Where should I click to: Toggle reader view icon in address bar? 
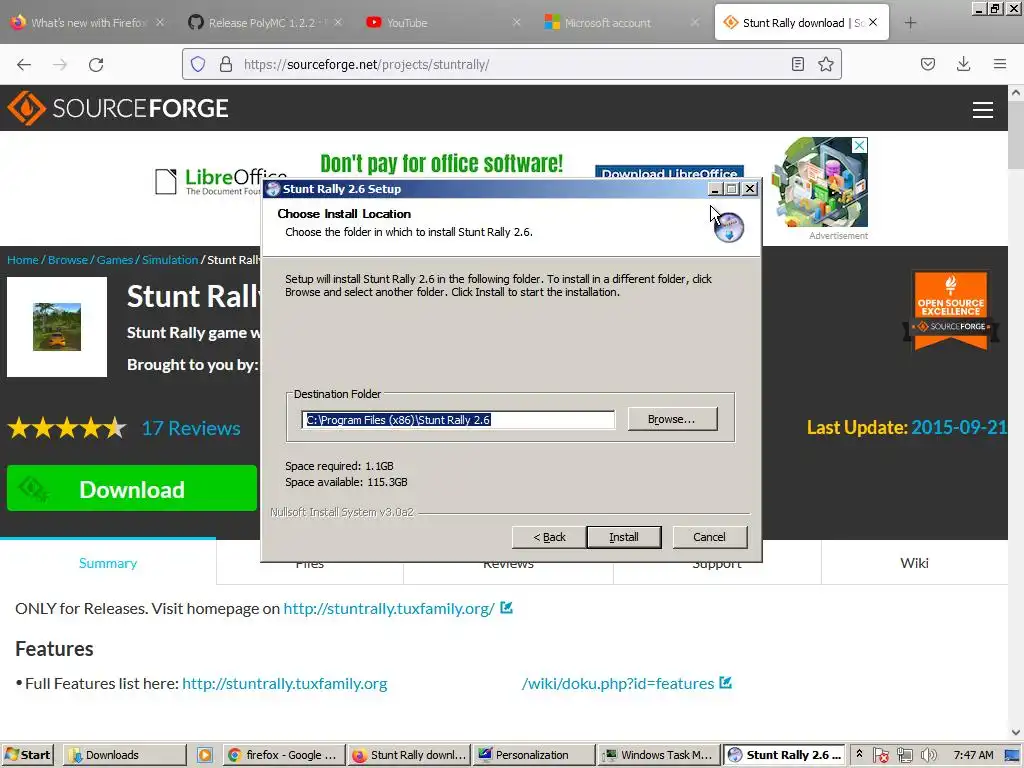[797, 64]
